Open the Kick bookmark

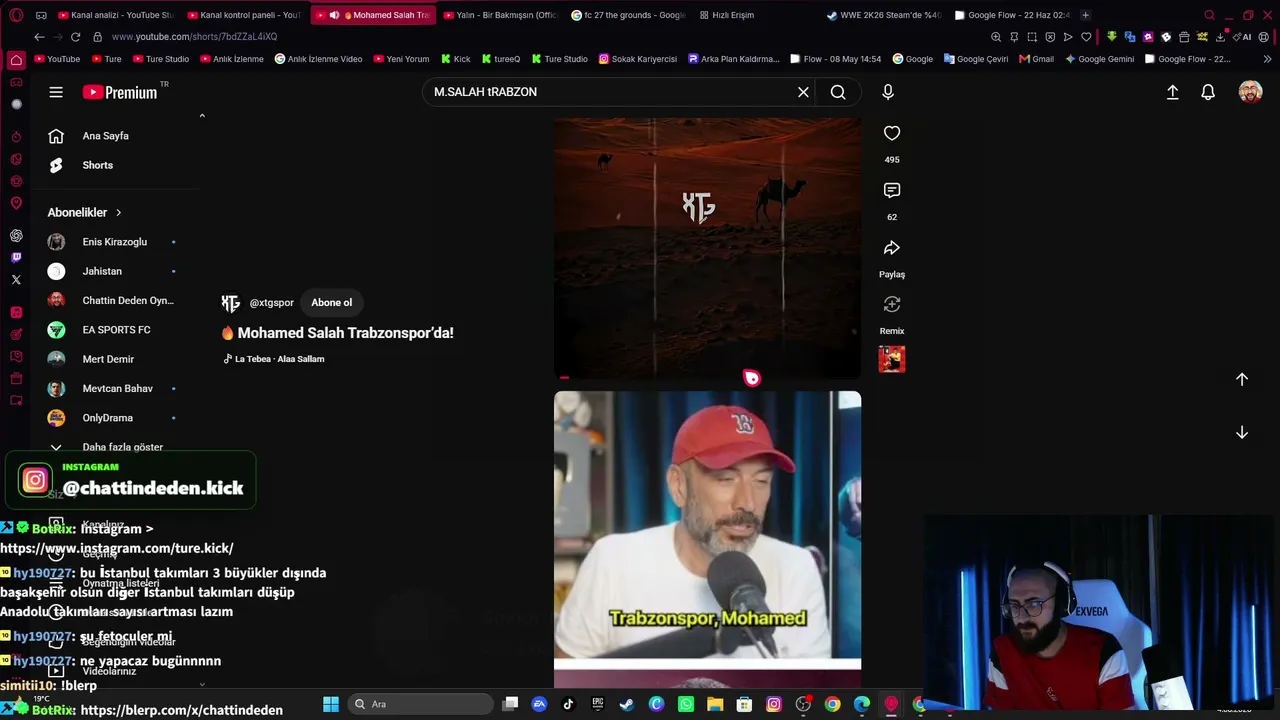(x=455, y=59)
